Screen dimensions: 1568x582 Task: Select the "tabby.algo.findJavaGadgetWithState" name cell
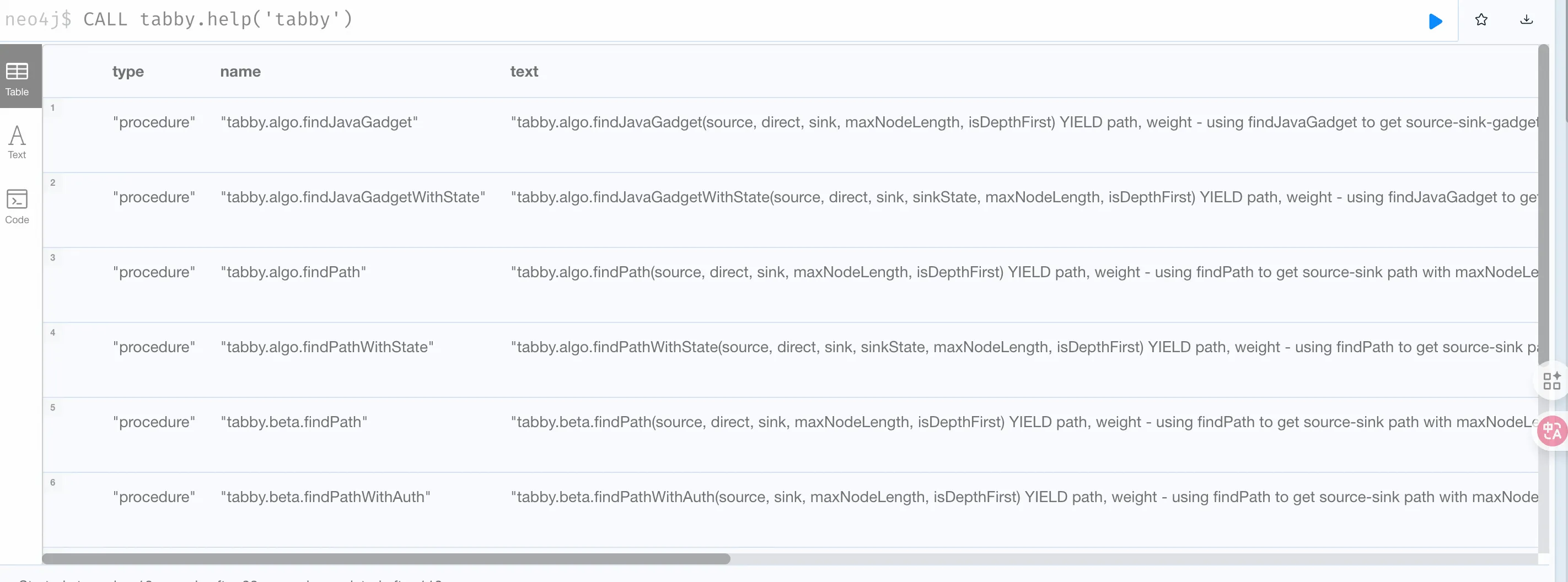pyautogui.click(x=352, y=197)
